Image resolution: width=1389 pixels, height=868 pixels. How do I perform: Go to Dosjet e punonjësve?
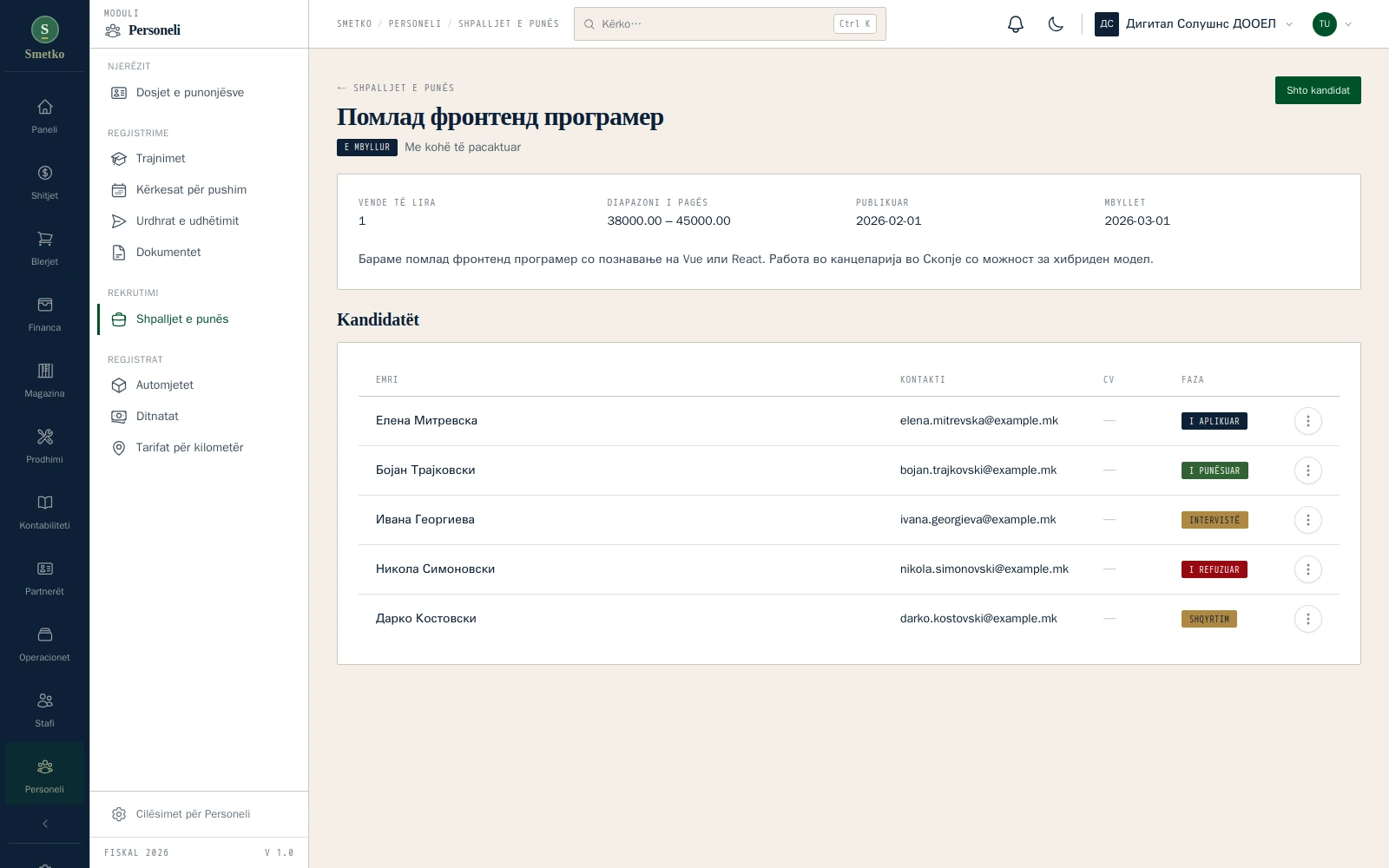point(199,93)
